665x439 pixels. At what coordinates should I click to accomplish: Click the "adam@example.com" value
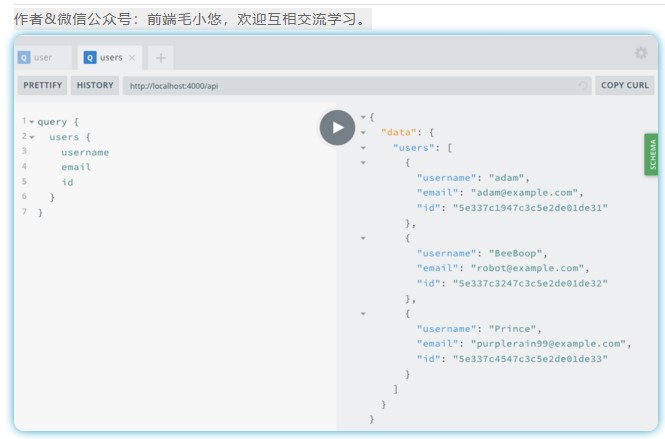click(524, 193)
